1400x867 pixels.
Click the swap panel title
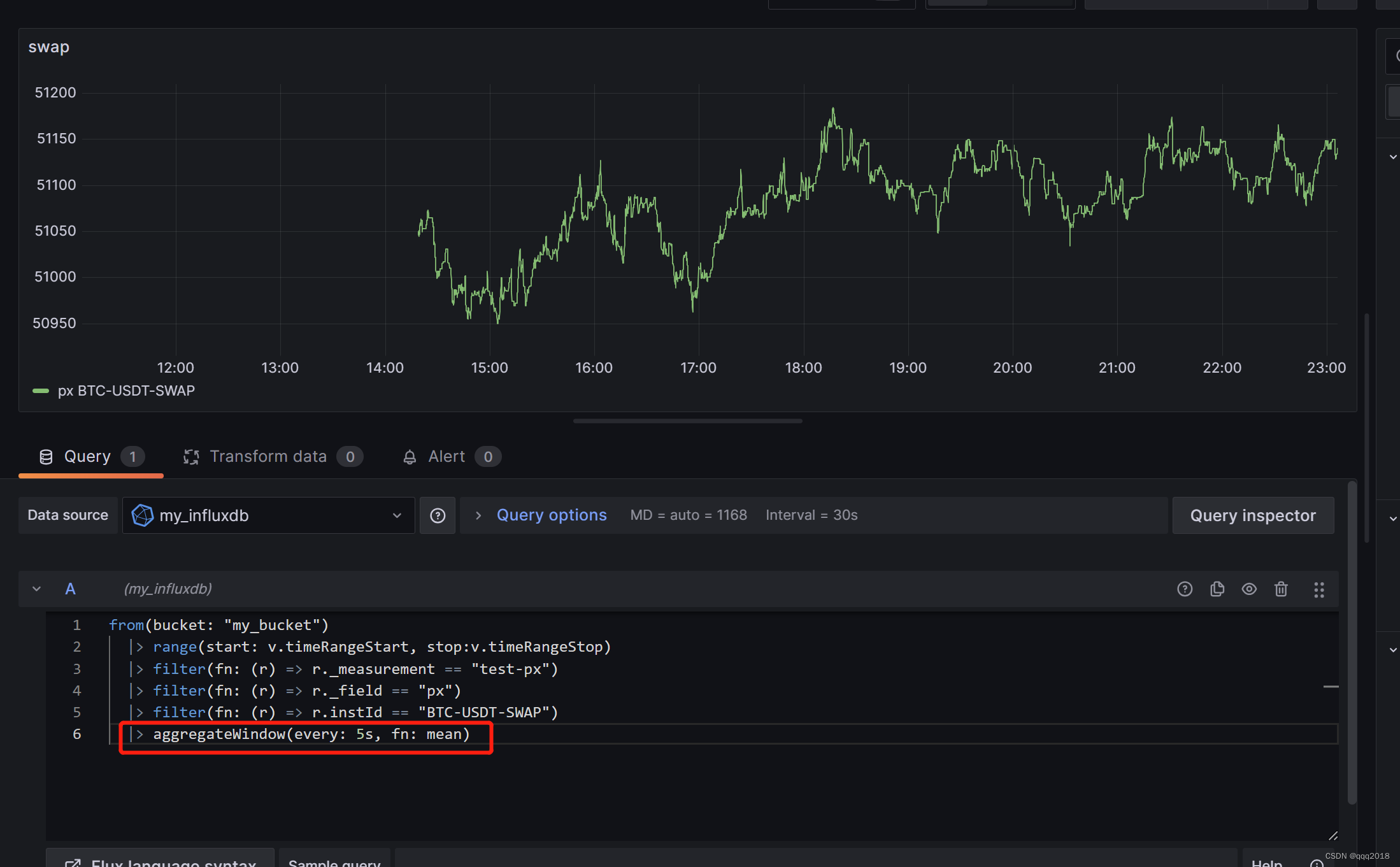49,47
